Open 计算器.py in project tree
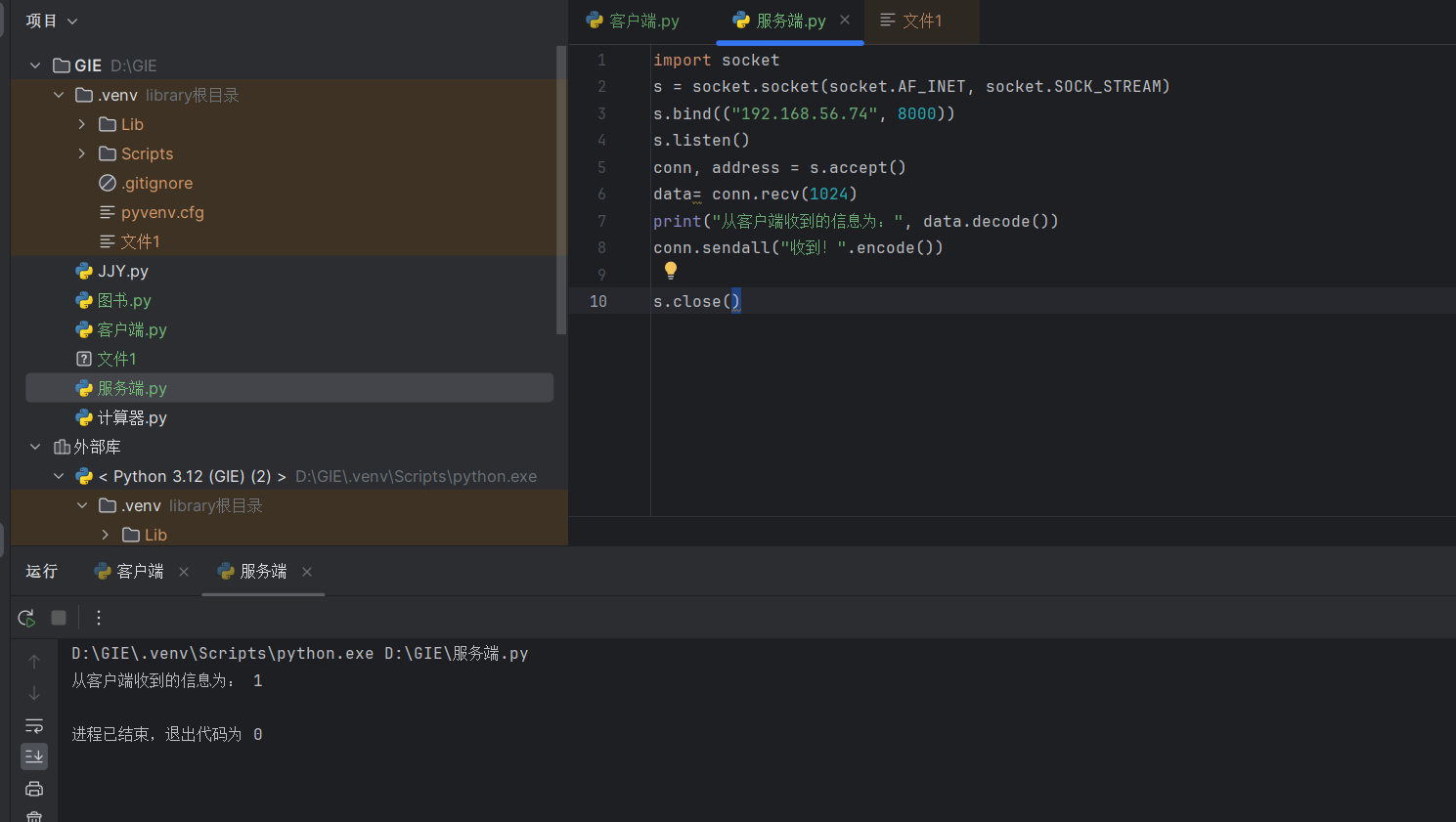The image size is (1456, 822). tap(132, 417)
